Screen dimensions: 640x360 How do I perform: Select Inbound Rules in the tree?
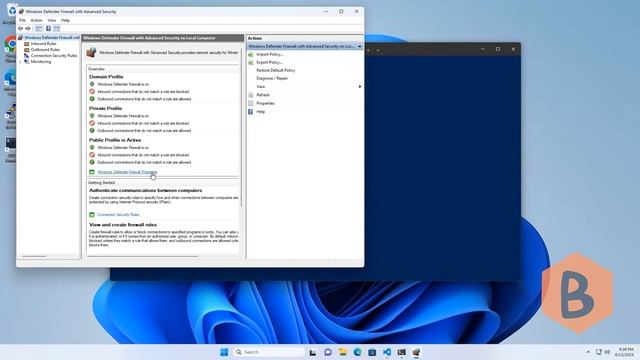coord(43,44)
